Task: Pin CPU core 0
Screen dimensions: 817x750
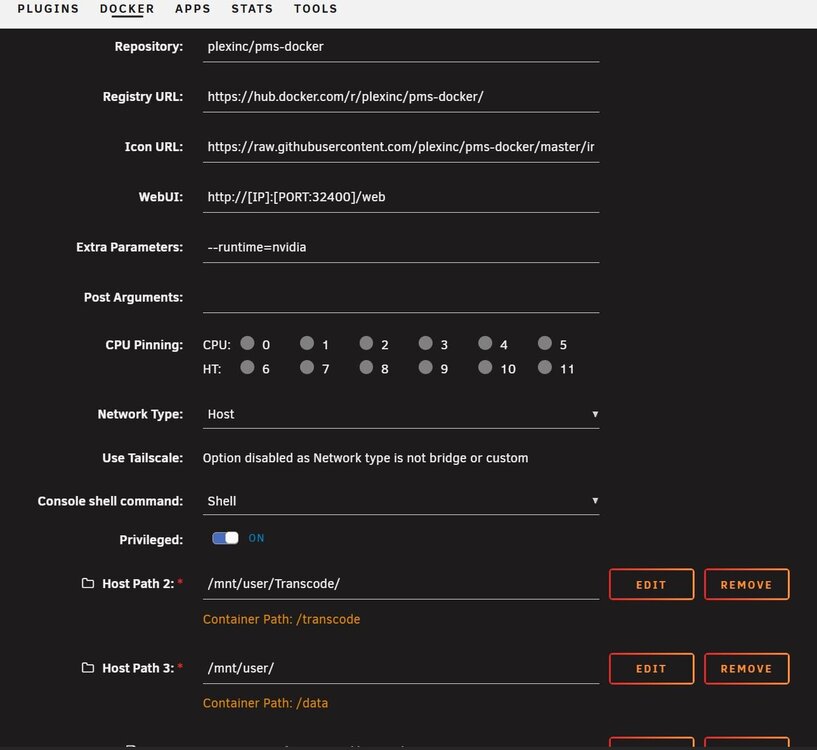Action: point(247,343)
